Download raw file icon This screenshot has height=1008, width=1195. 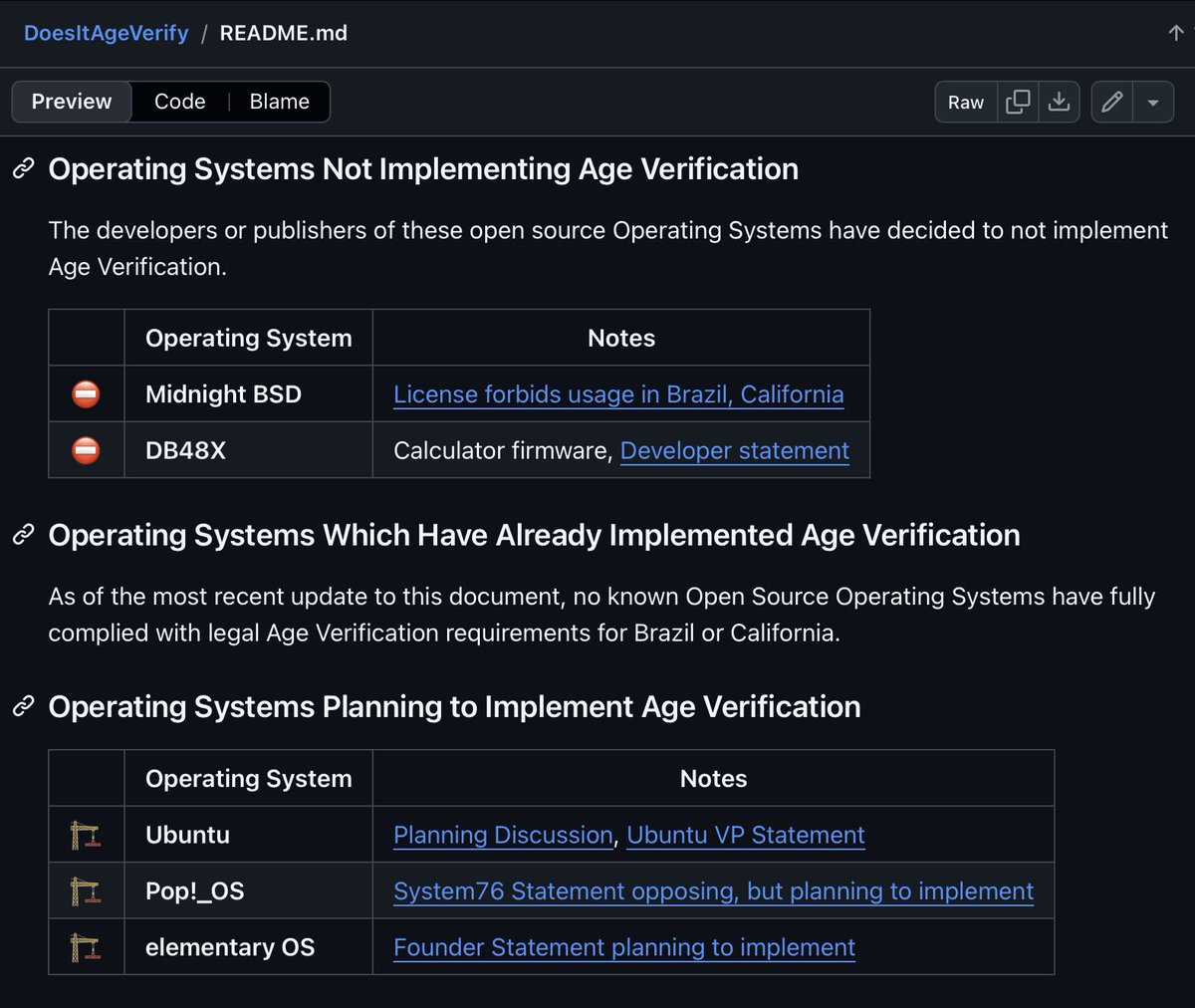pyautogui.click(x=1060, y=102)
